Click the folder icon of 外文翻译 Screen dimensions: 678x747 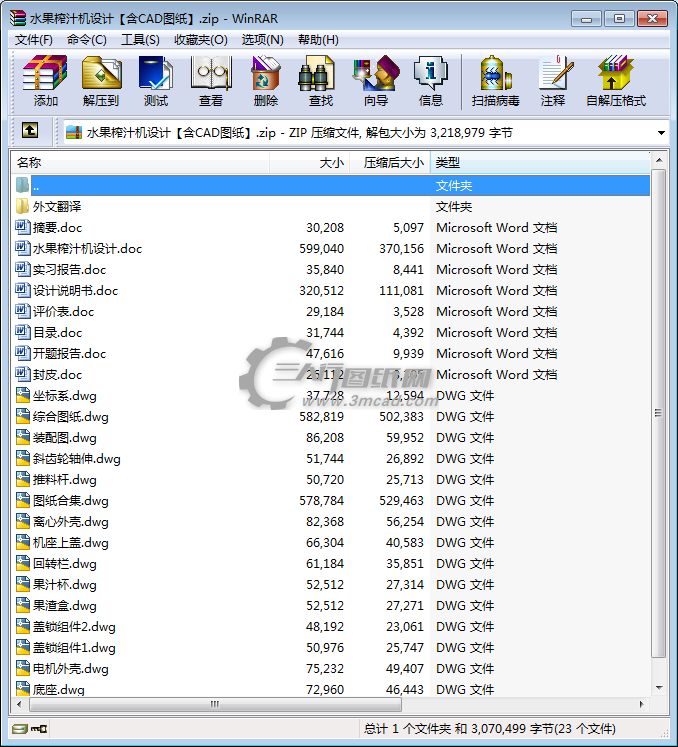click(x=22, y=206)
